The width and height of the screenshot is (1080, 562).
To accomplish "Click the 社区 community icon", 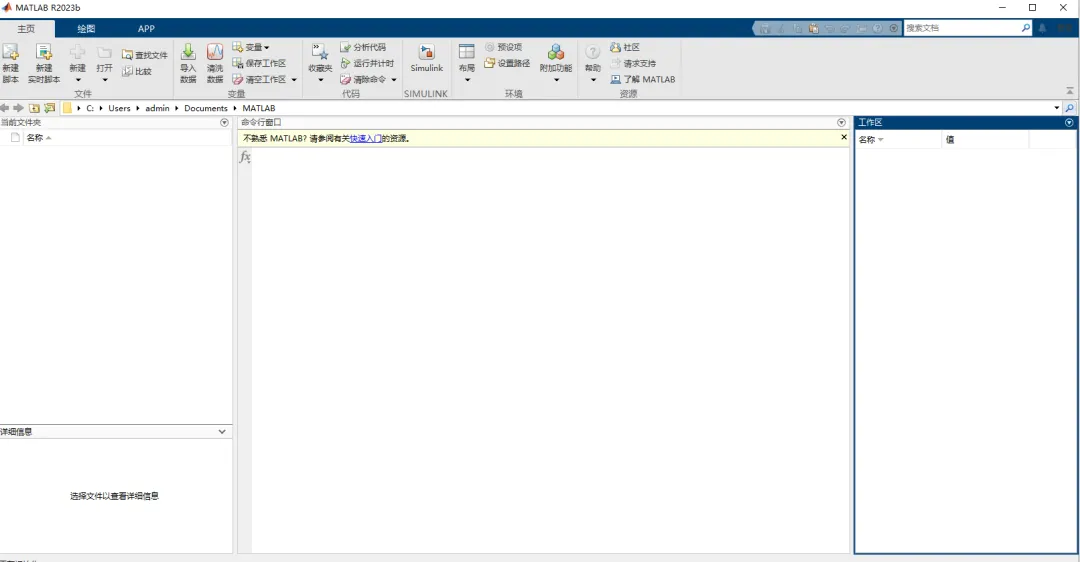I will point(616,47).
